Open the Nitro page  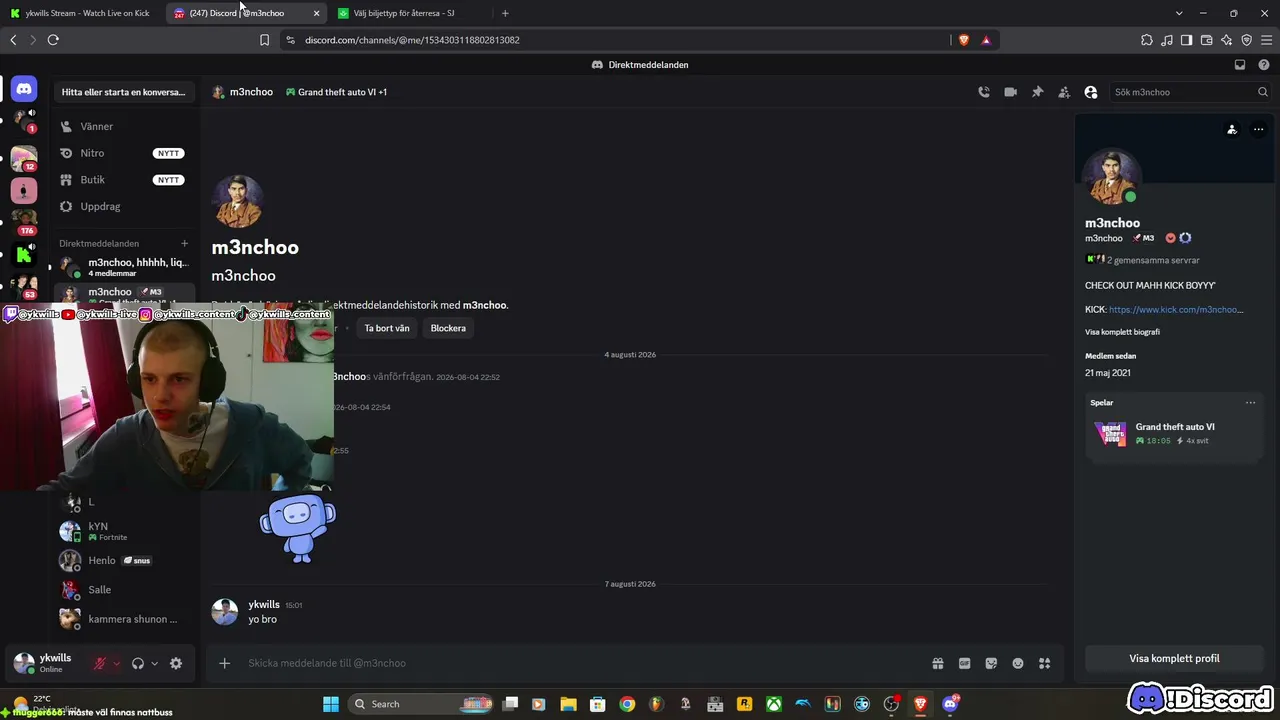coord(124,153)
